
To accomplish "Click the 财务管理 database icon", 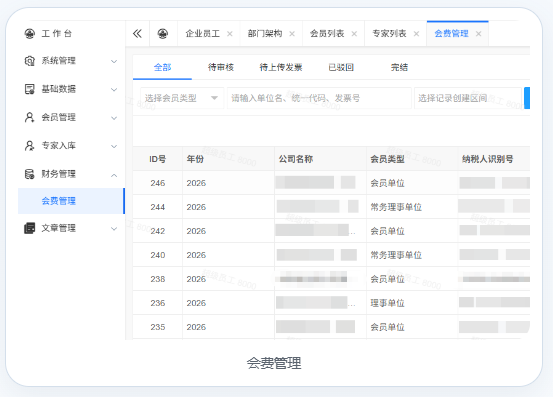I will tap(30, 174).
